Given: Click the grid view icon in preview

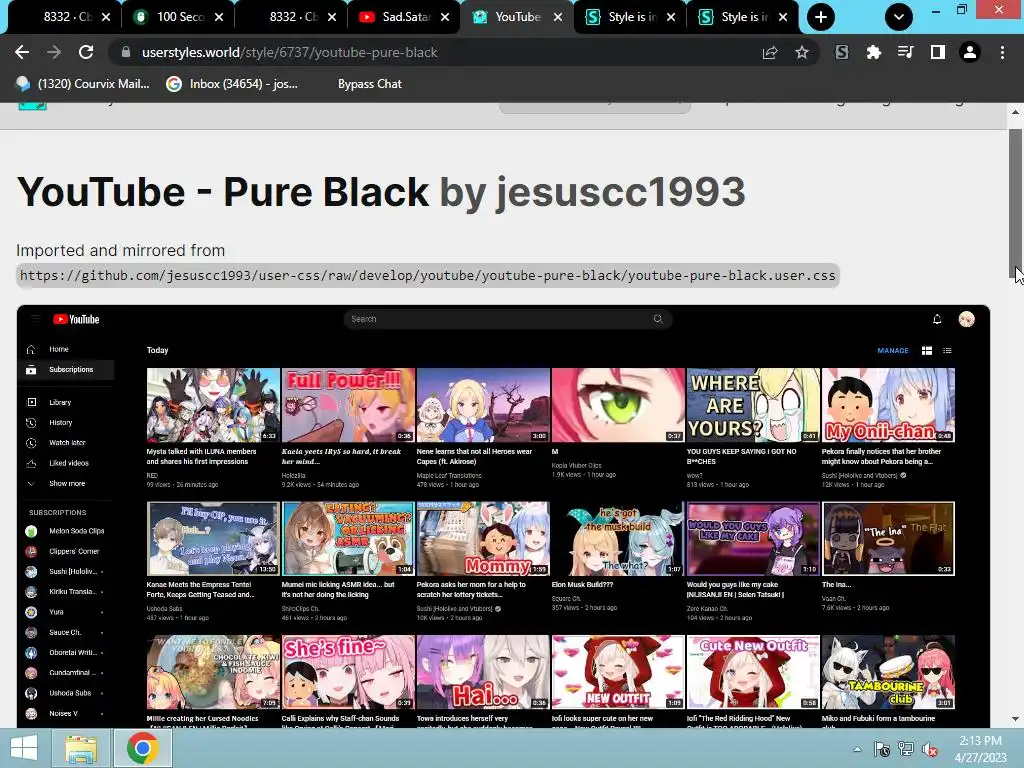Looking at the screenshot, I should coord(927,351).
